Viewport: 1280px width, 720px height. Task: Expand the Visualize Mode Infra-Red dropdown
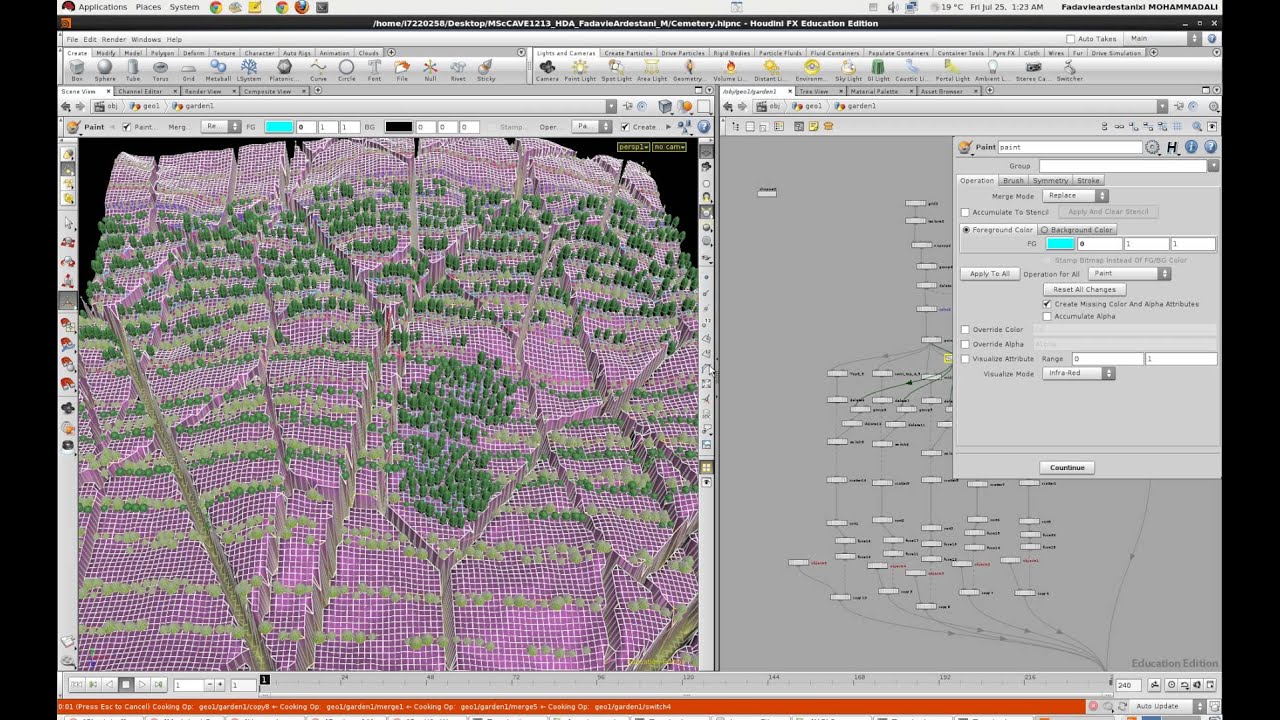coord(1078,374)
